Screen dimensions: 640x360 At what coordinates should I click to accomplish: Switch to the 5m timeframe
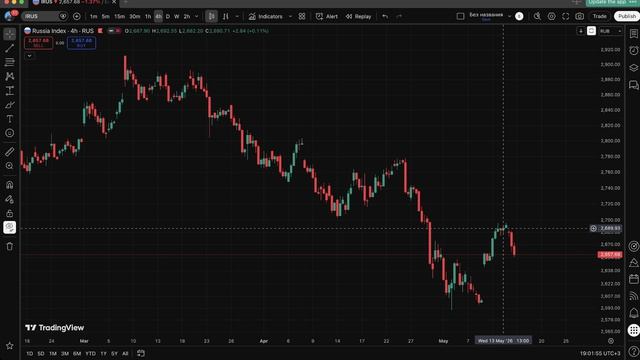106,16
